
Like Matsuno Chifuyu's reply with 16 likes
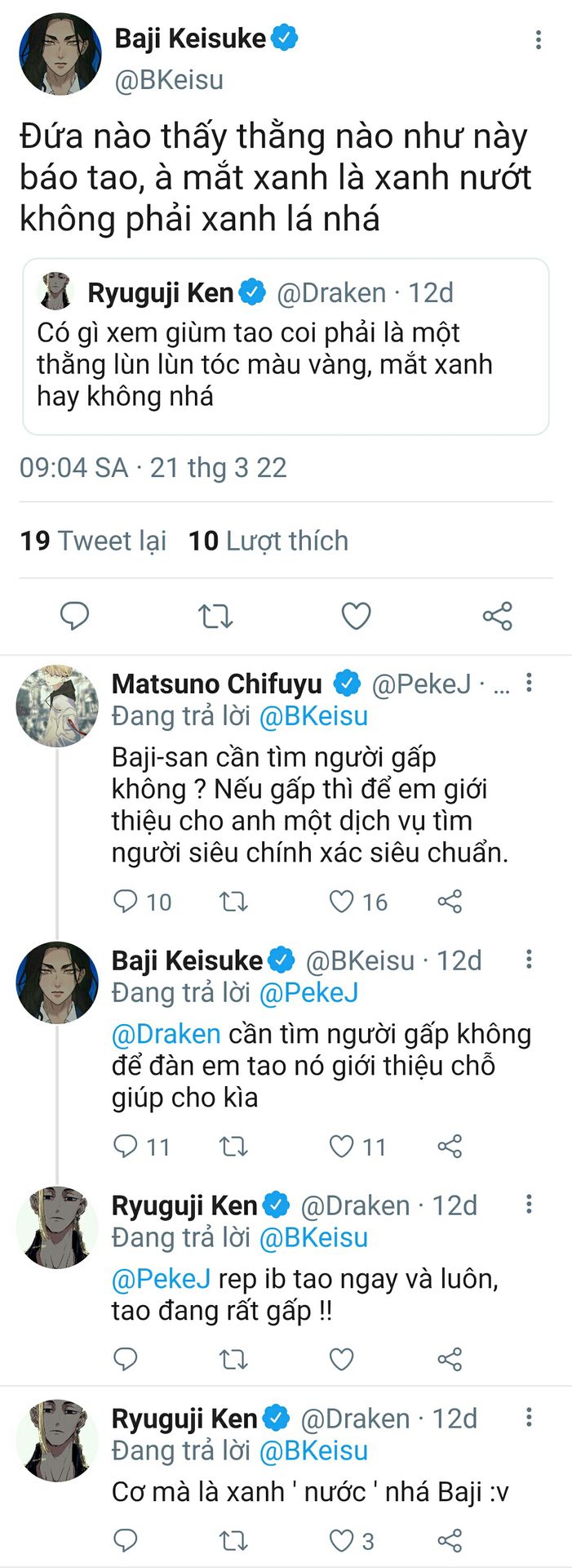341,902
